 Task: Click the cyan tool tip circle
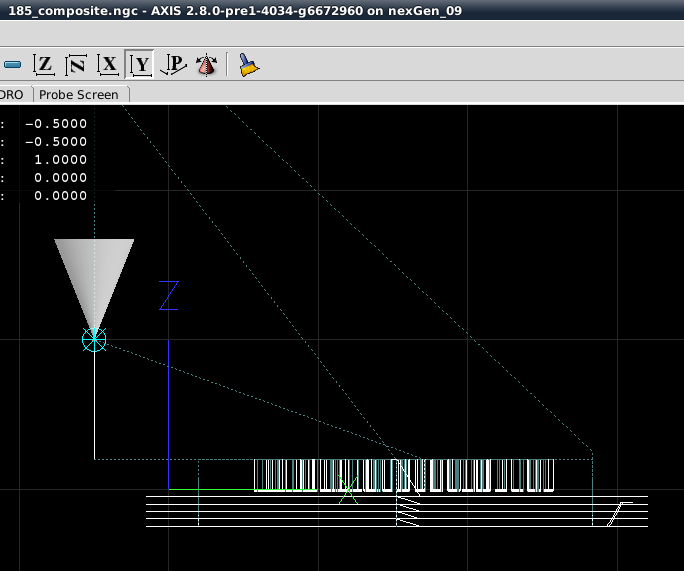(94, 340)
